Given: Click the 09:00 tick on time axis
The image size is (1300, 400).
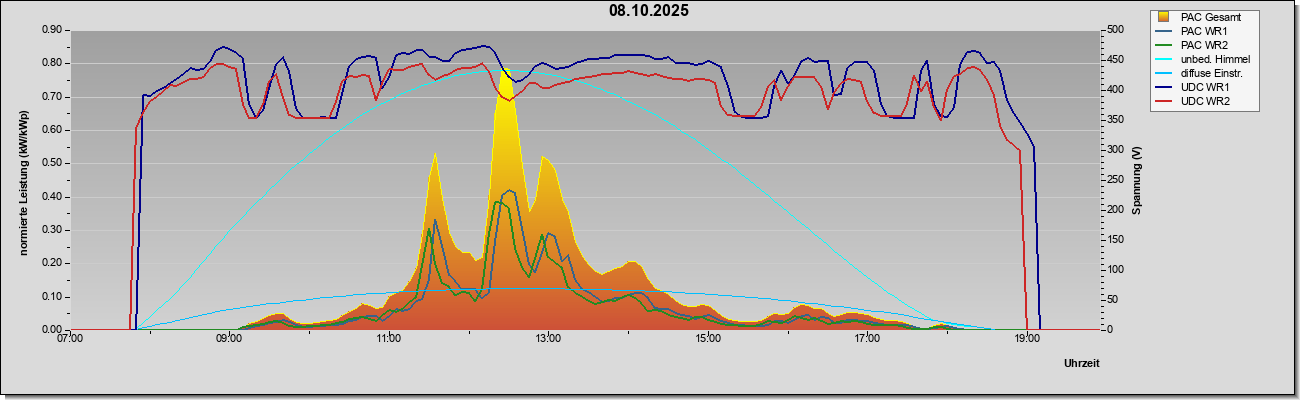Looking at the screenshot, I should click(x=229, y=340).
